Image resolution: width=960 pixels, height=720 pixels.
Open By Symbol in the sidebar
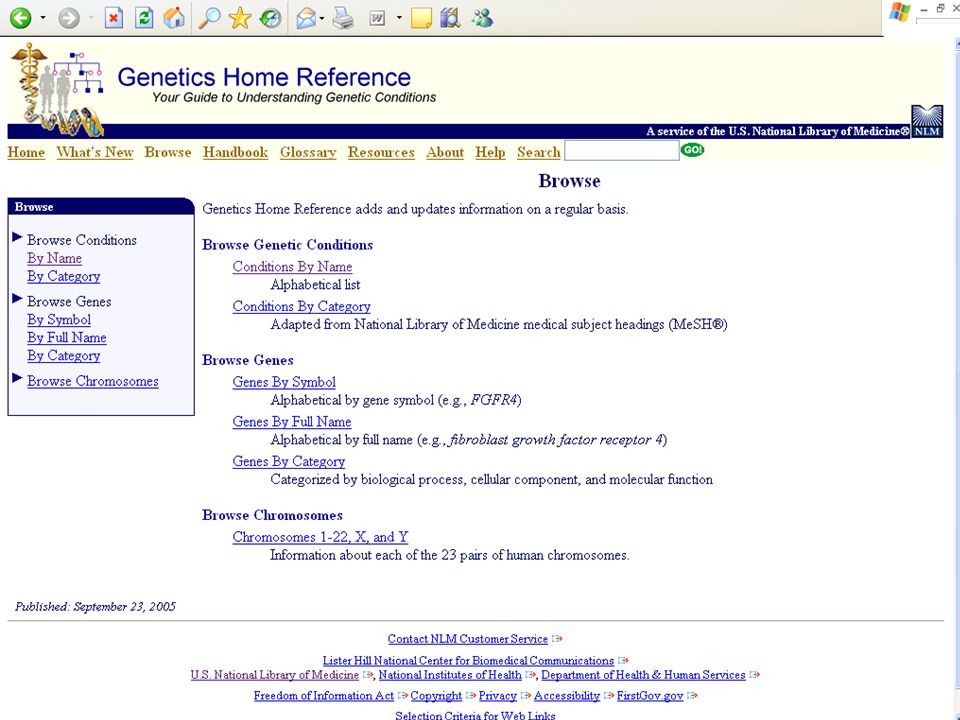(x=59, y=320)
